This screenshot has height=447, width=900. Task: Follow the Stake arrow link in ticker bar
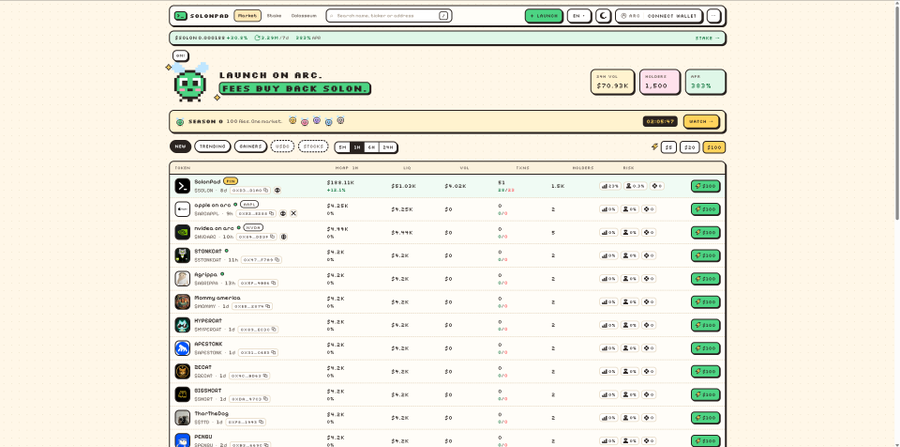707,38
